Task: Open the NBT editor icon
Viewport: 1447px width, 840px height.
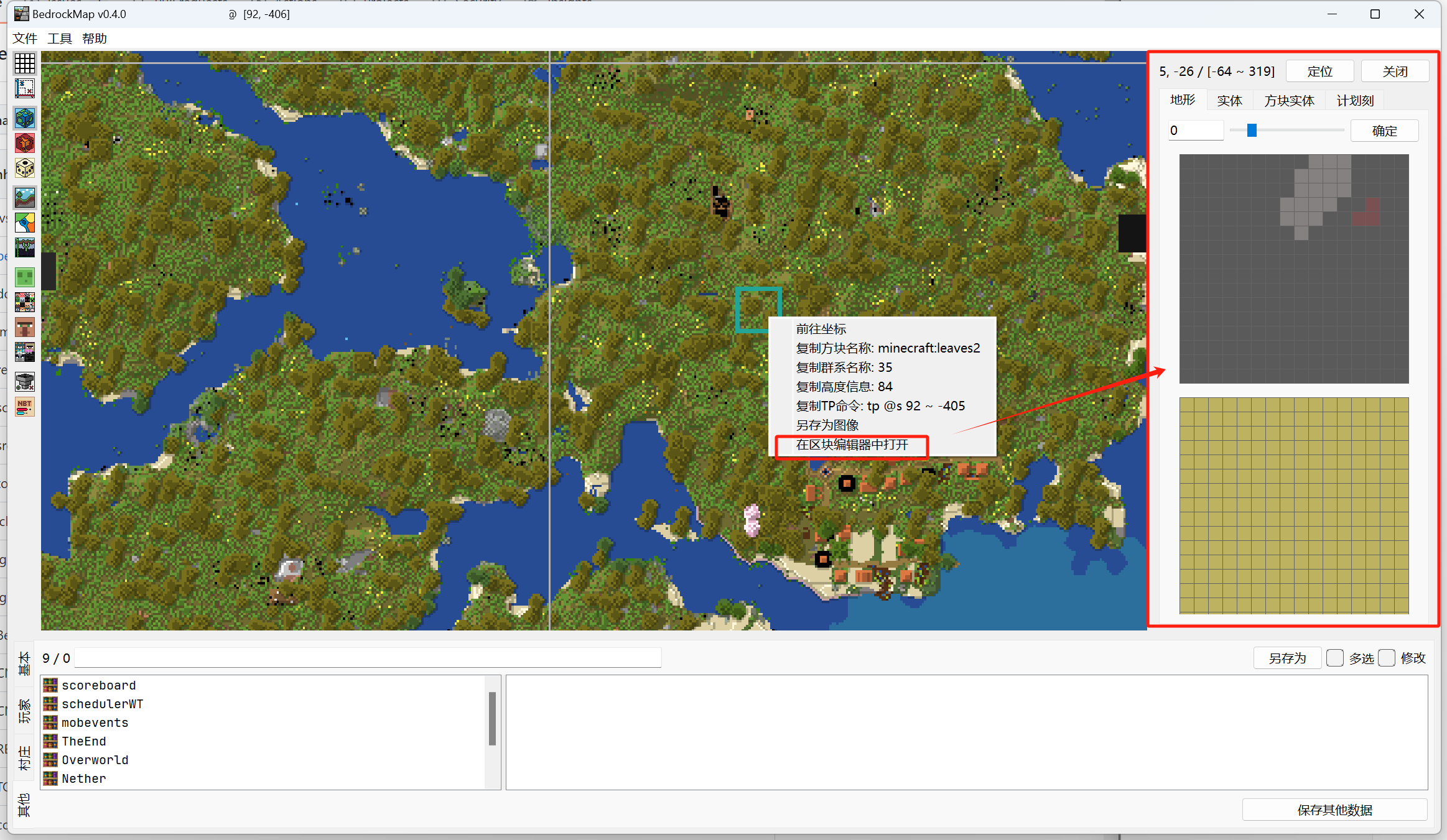Action: [x=25, y=407]
